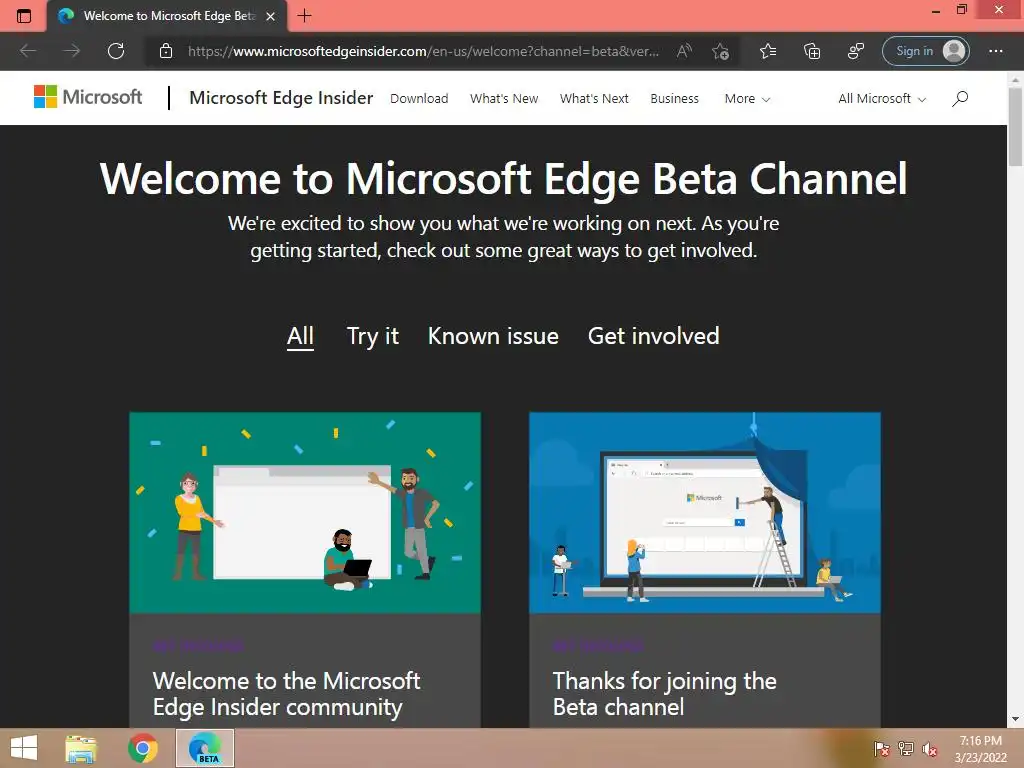This screenshot has height=768, width=1024.
Task: Select the All filter tab
Action: pyautogui.click(x=300, y=336)
